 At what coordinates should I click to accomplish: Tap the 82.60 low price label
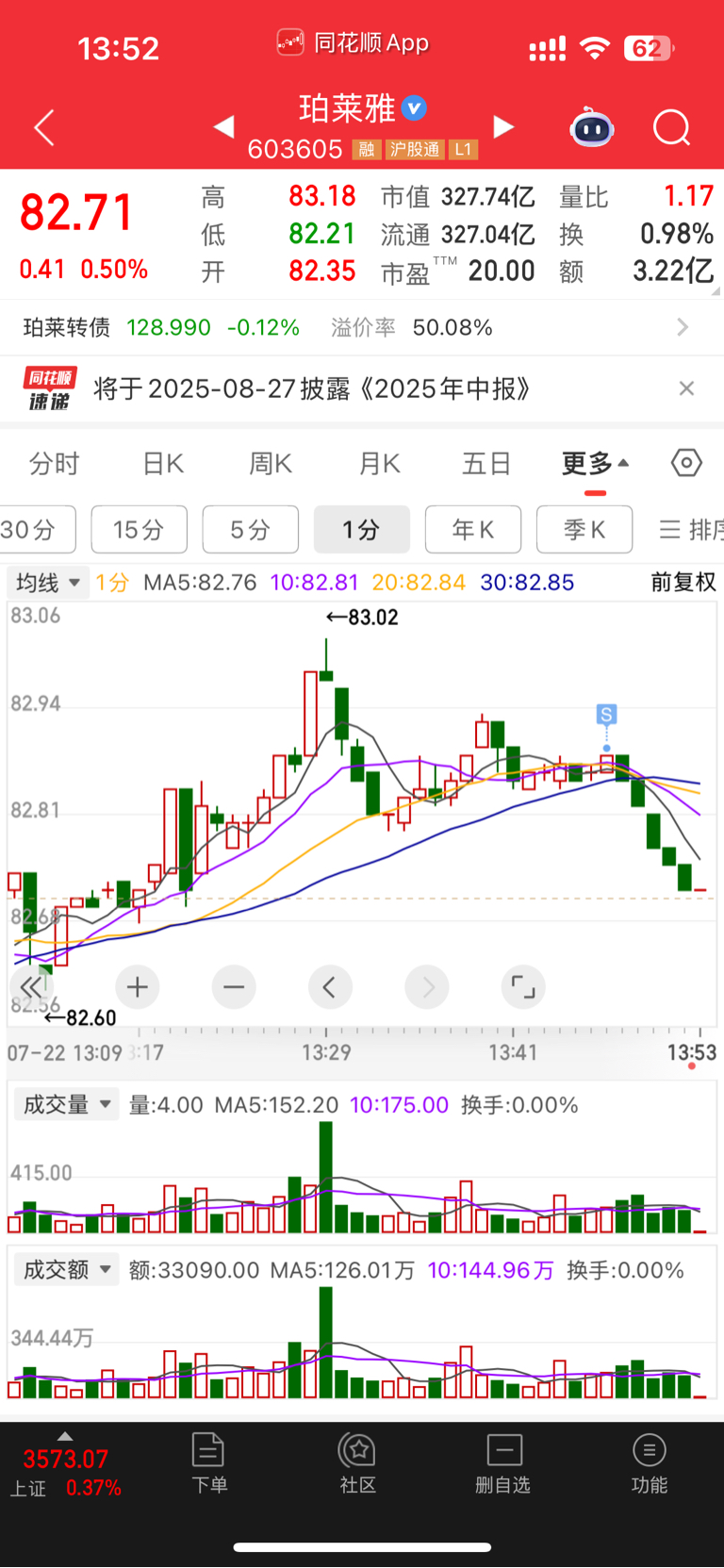pos(80,1018)
